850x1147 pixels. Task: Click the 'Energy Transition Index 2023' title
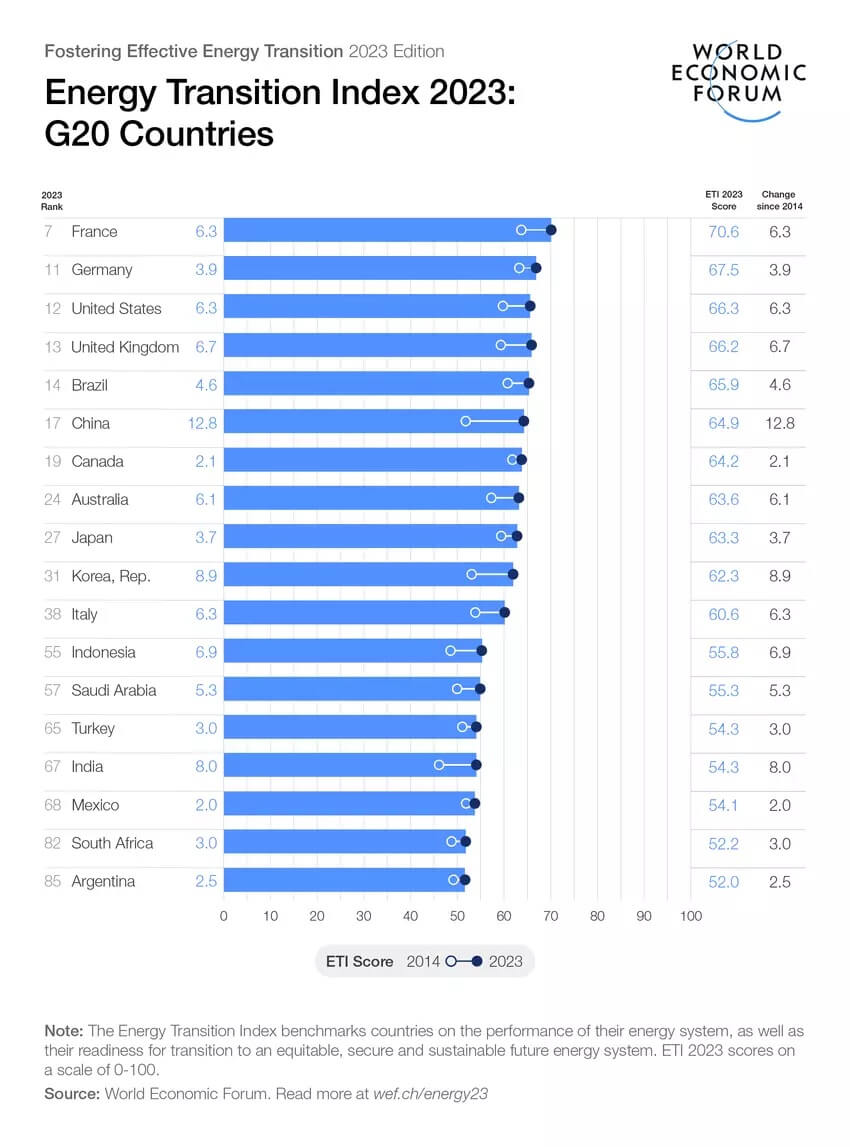280,94
